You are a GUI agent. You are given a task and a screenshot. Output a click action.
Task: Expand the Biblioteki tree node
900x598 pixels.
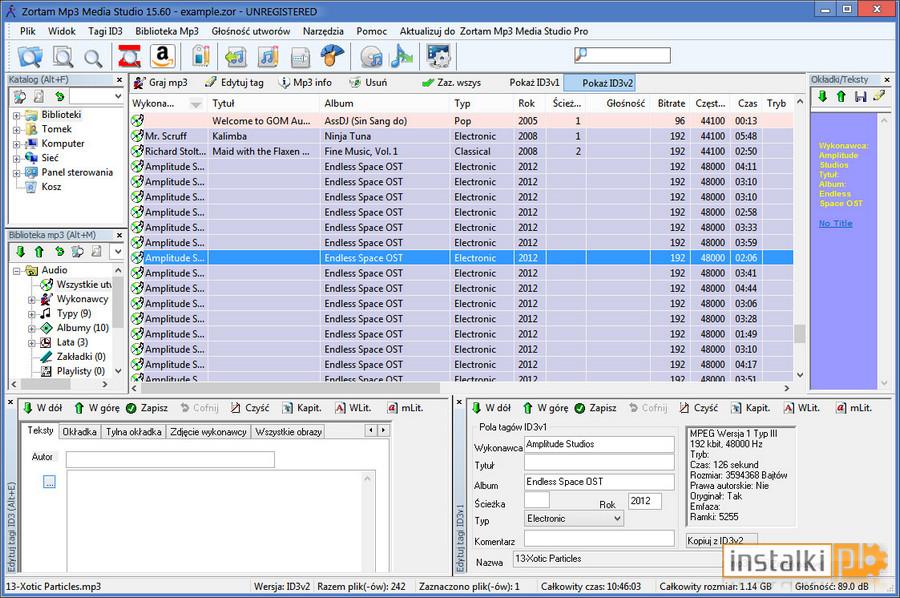(17, 115)
